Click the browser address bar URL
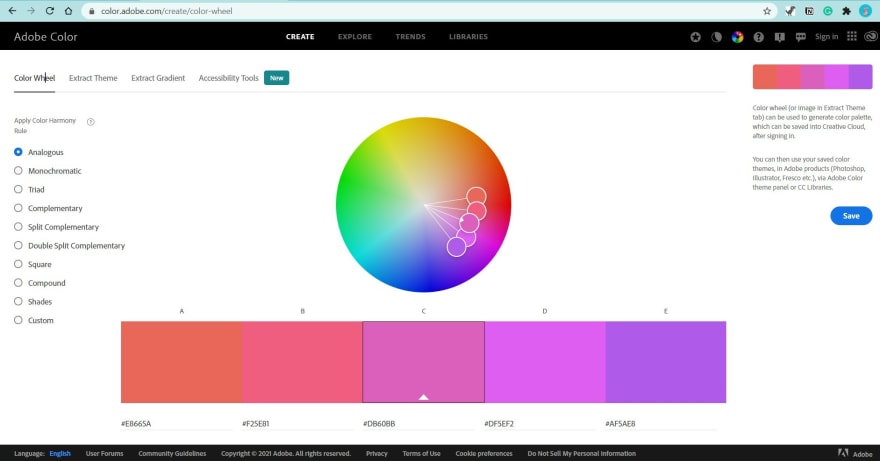 167,11
